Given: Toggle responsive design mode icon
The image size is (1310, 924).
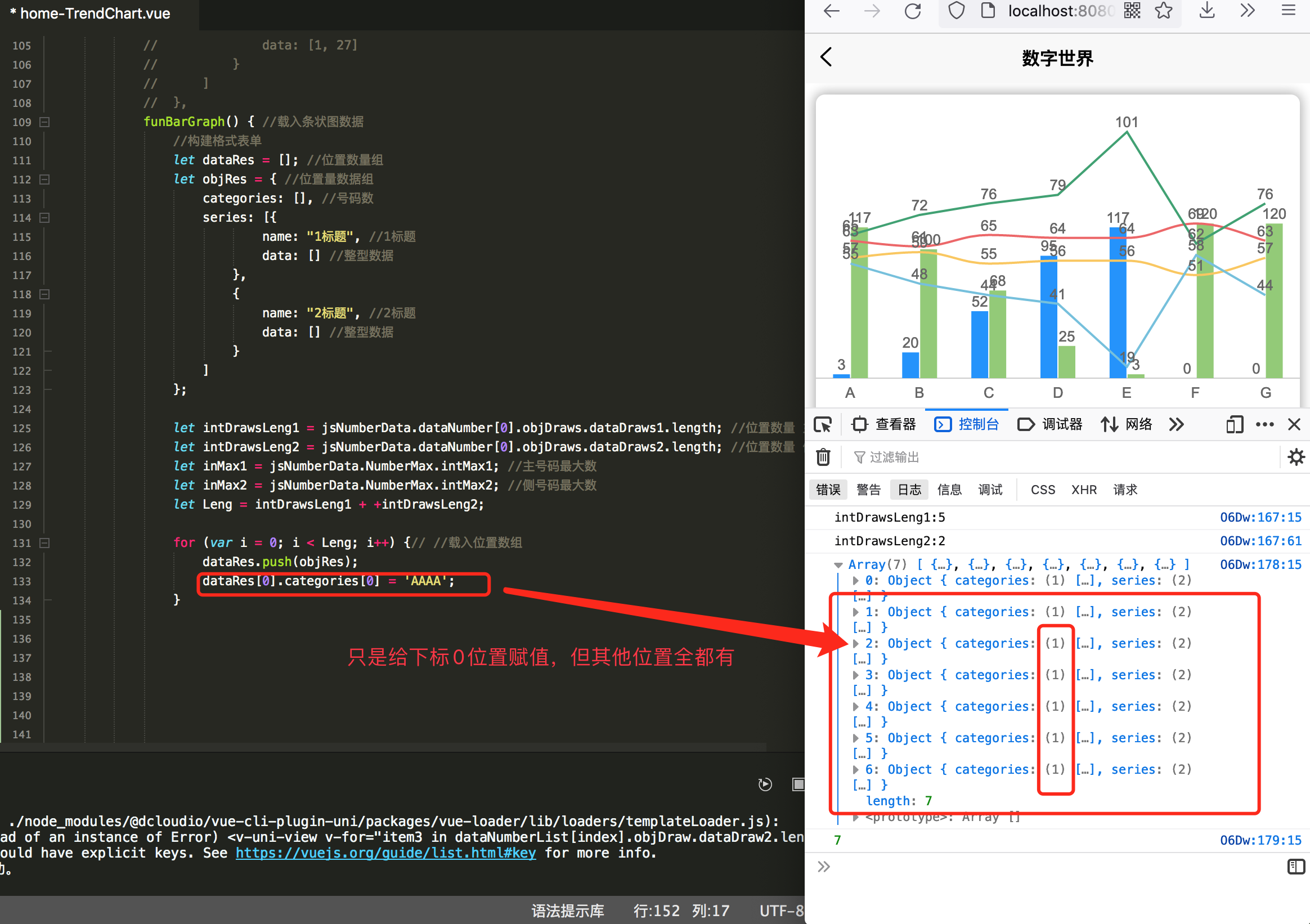Looking at the screenshot, I should pos(1235,425).
